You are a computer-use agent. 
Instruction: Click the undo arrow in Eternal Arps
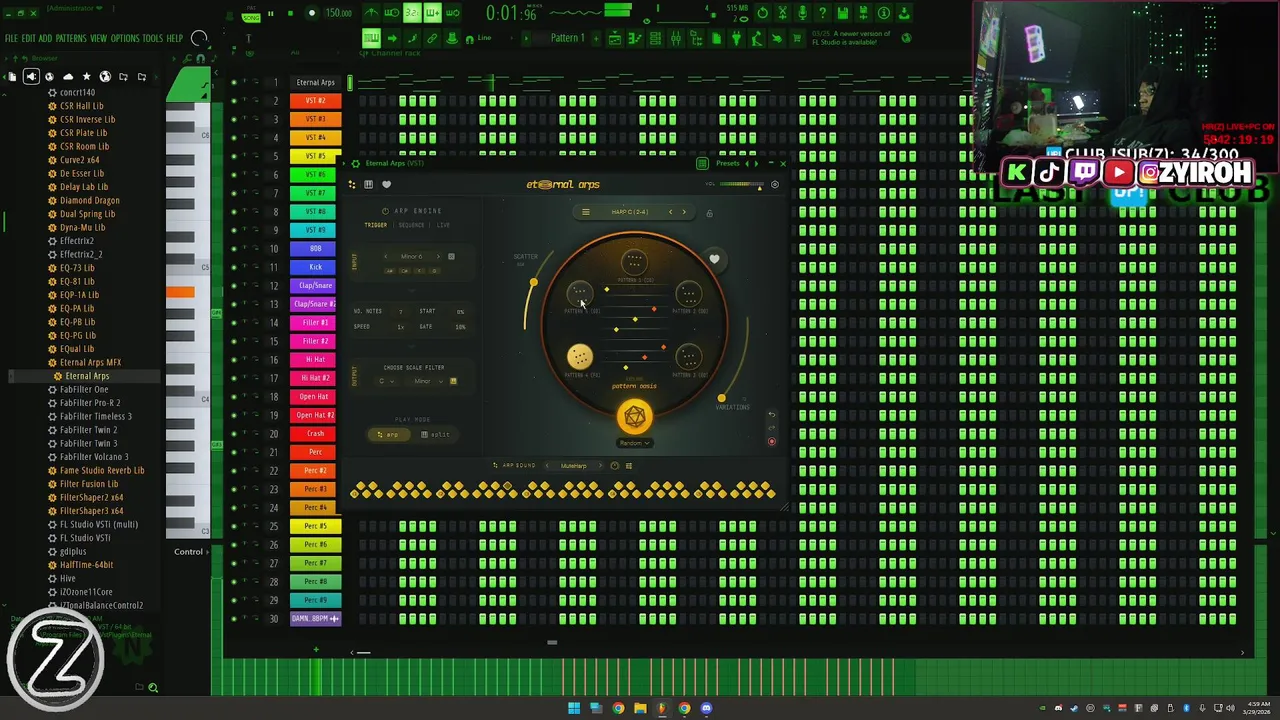tap(771, 414)
